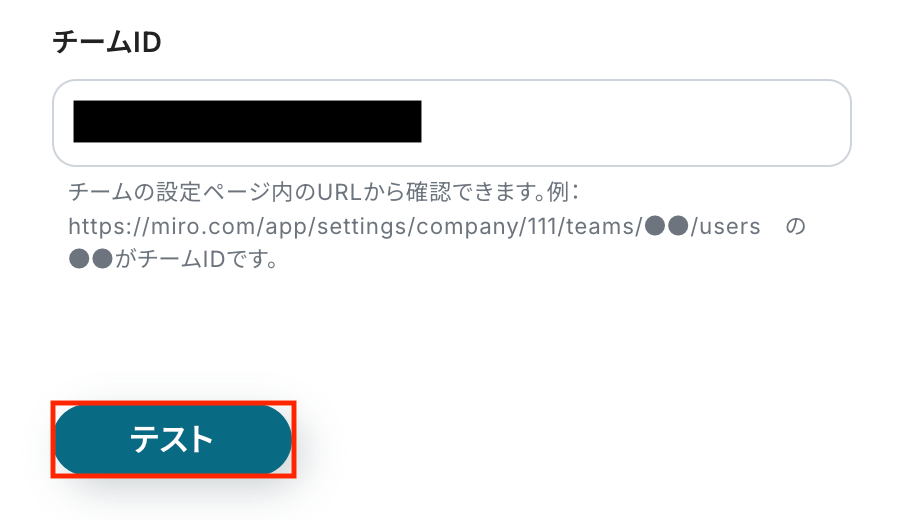The height and width of the screenshot is (520, 904).
Task: Click the example miro.com settings URL
Action: [x=414, y=226]
